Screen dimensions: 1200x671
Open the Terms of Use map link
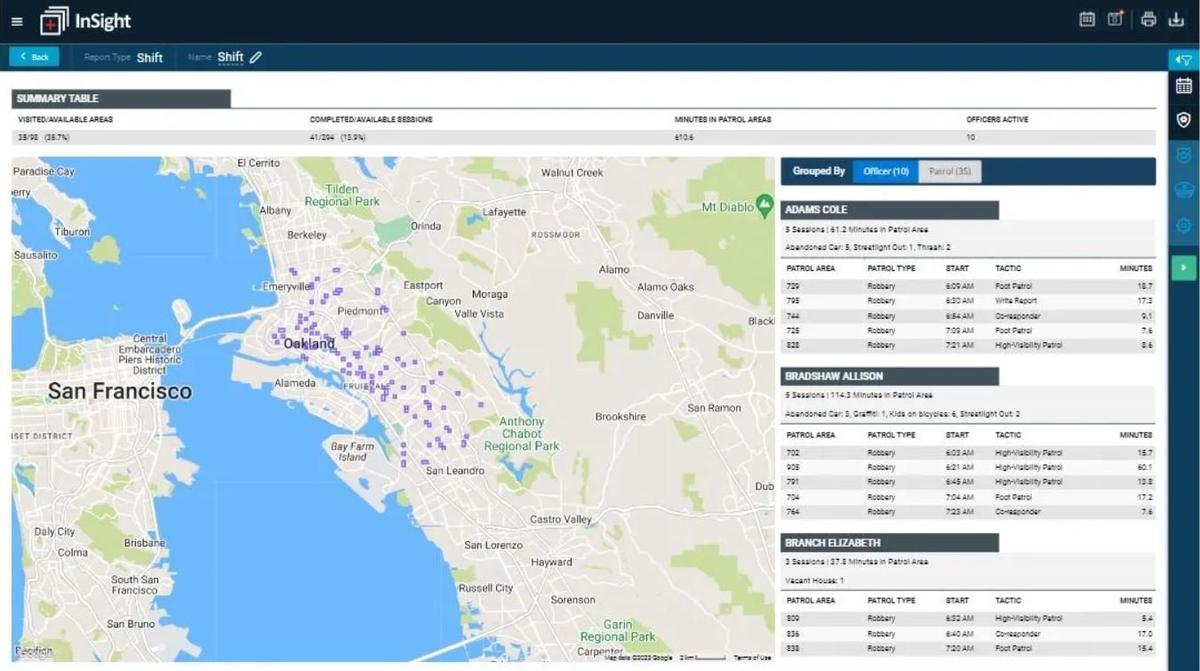pos(751,657)
